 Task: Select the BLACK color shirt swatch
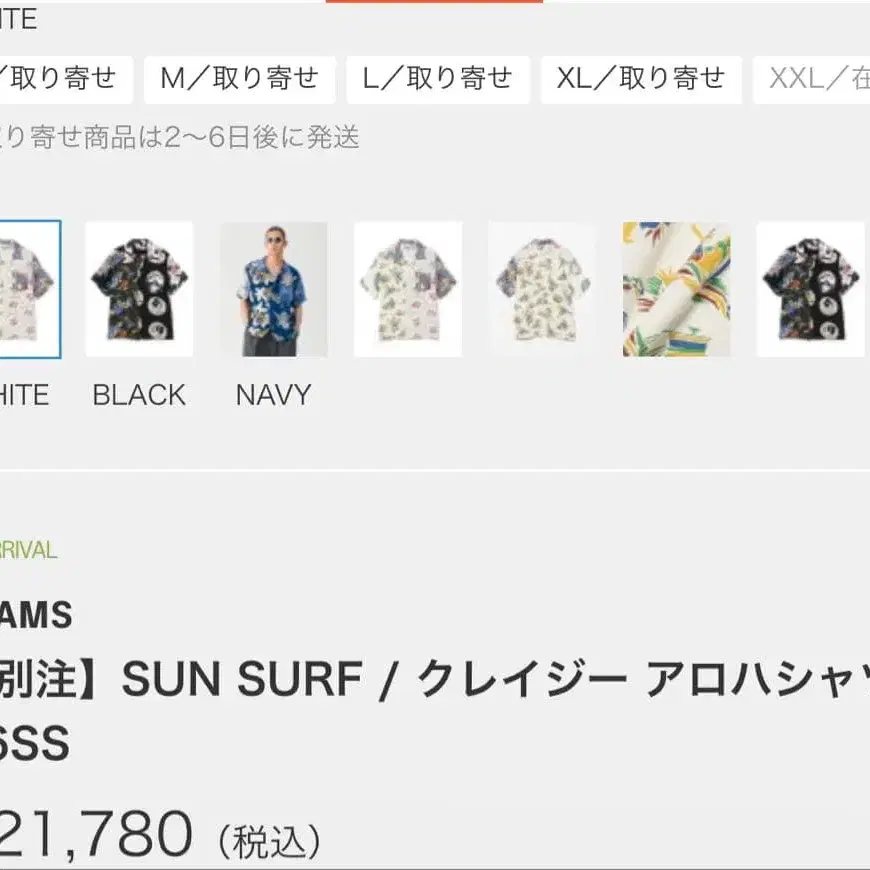[139, 289]
